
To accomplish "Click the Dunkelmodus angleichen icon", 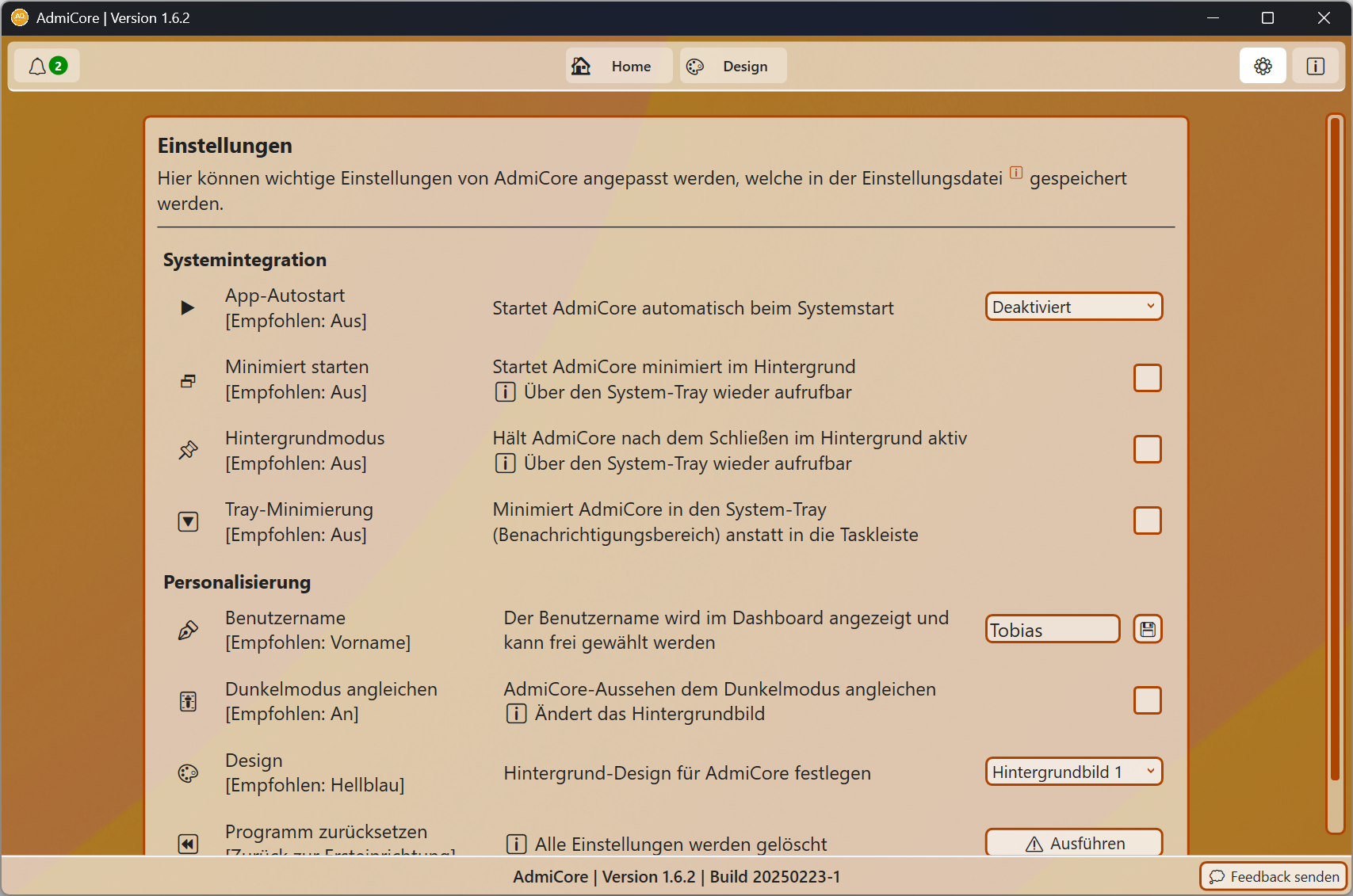I will point(188,701).
